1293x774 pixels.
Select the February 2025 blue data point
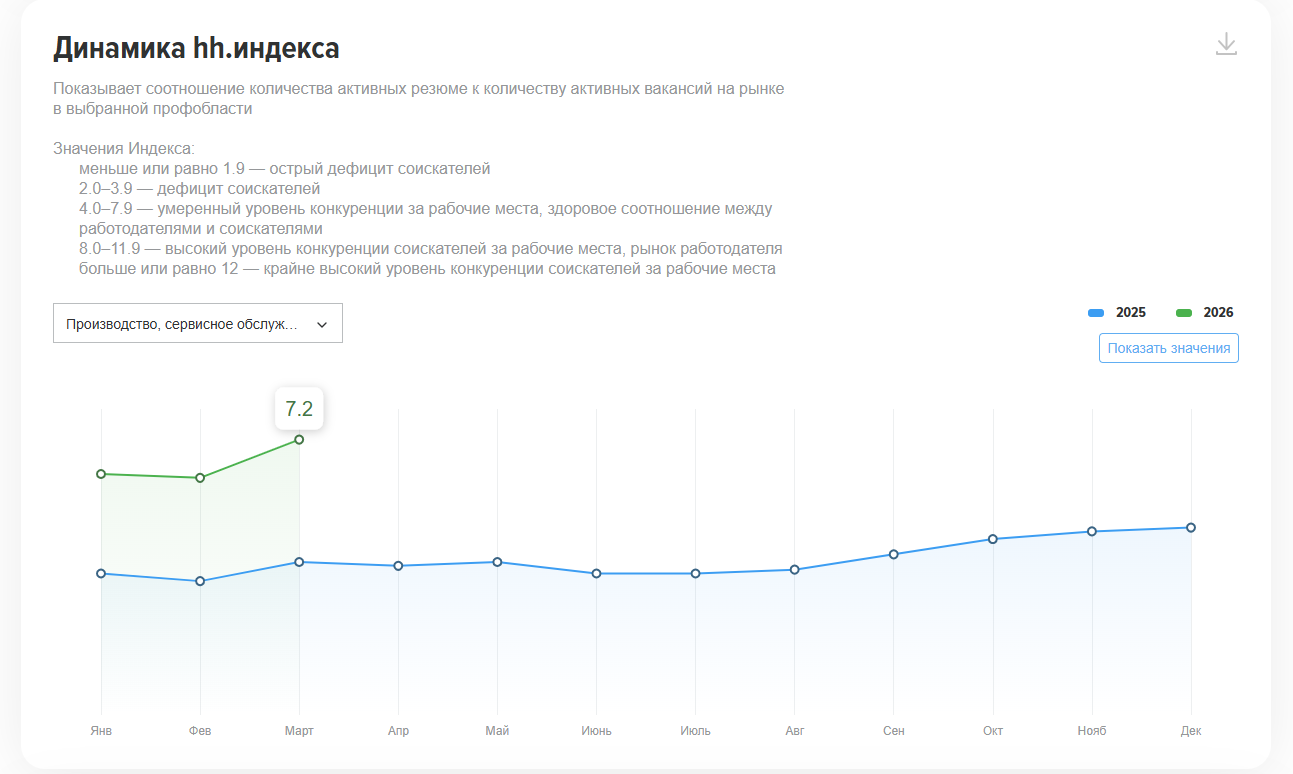tap(200, 581)
